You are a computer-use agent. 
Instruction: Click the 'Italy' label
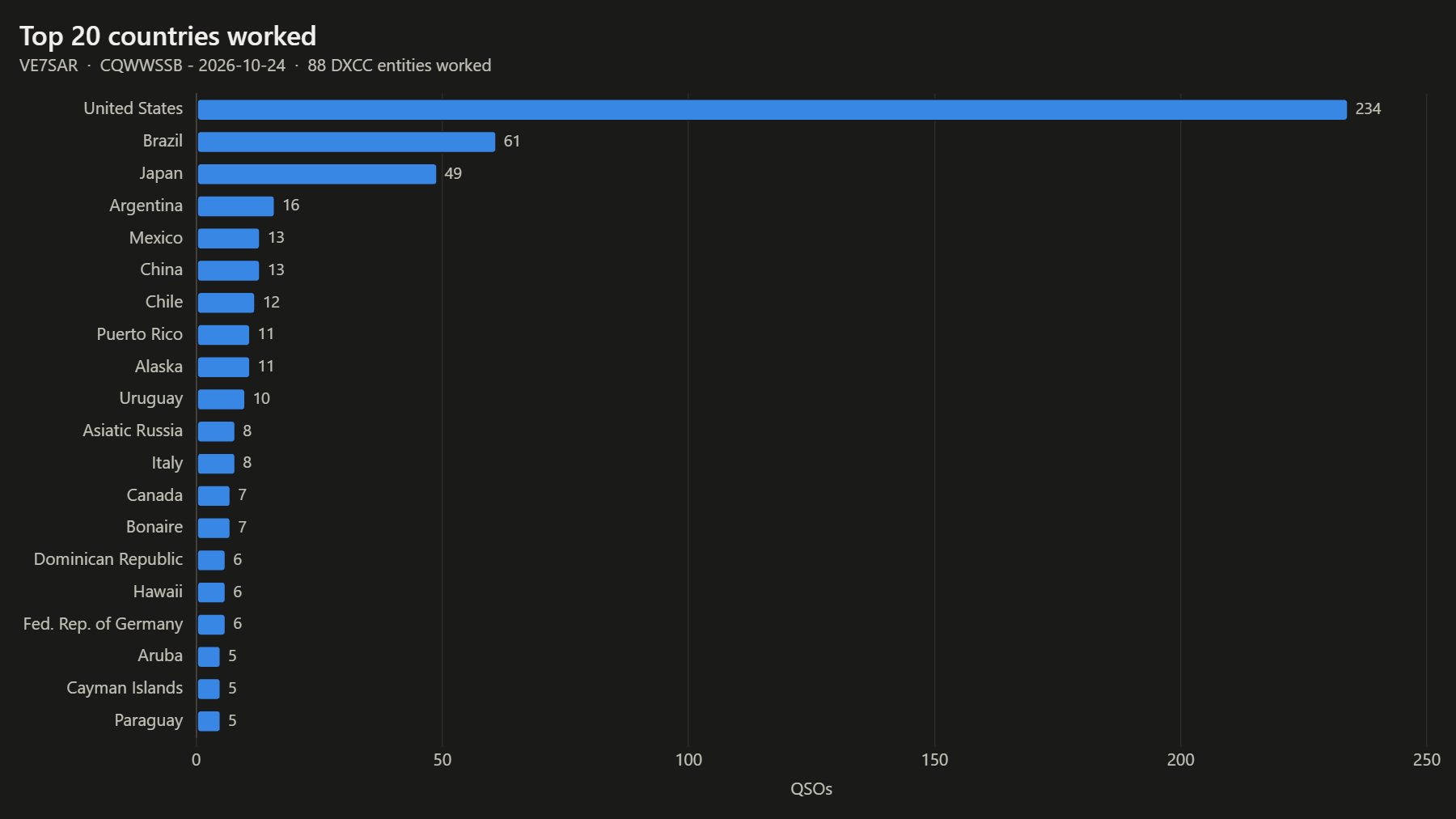[x=167, y=463]
